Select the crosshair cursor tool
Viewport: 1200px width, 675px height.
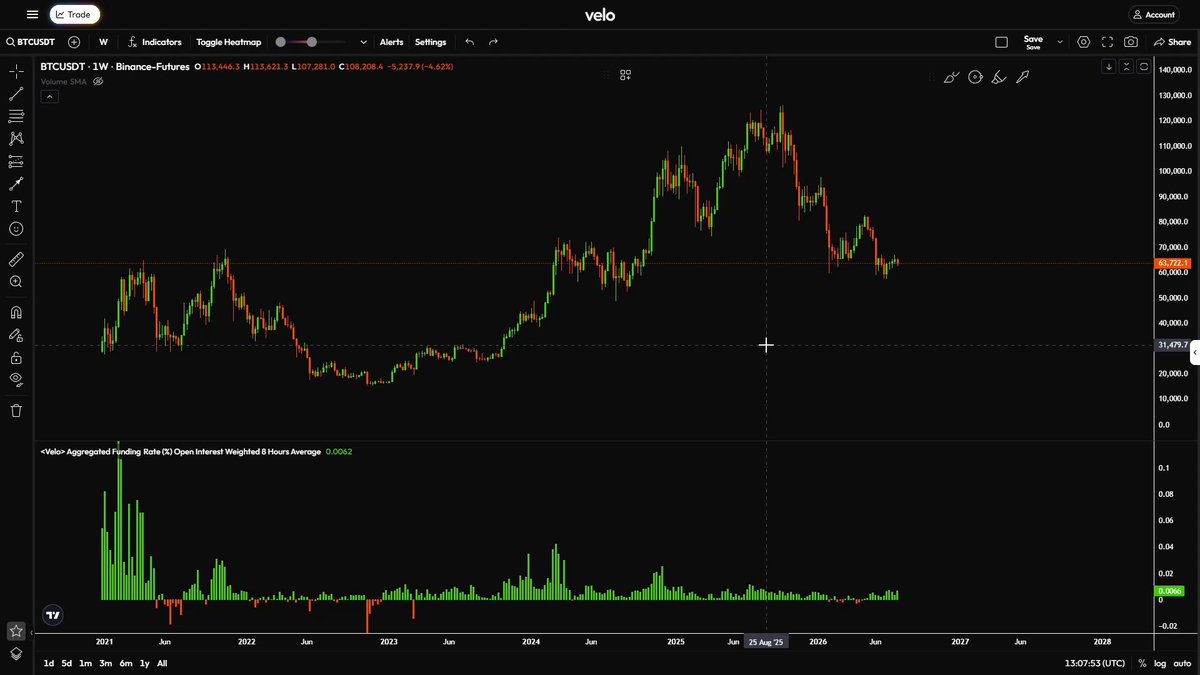pyautogui.click(x=16, y=71)
